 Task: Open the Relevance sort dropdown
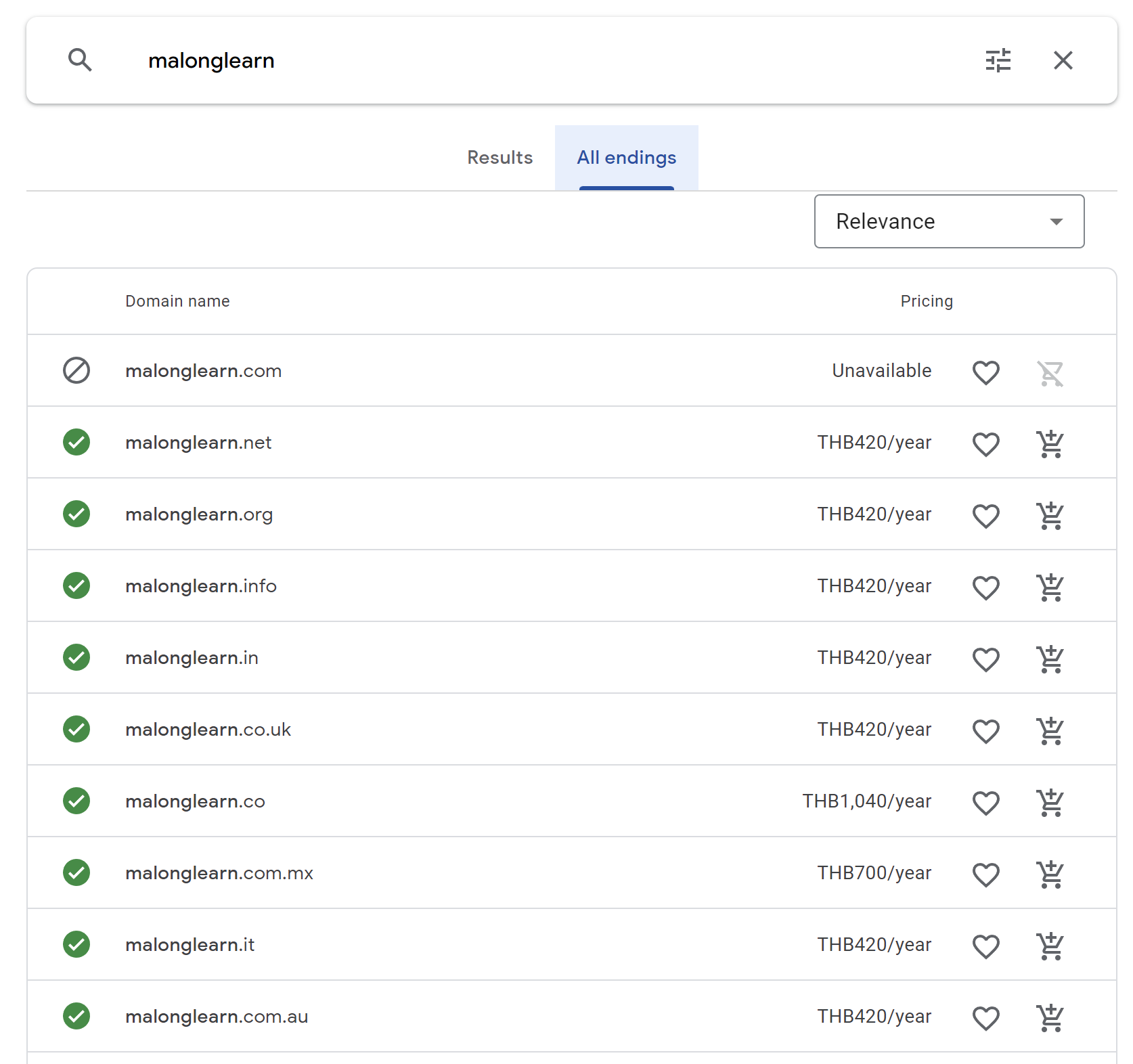[x=949, y=221]
